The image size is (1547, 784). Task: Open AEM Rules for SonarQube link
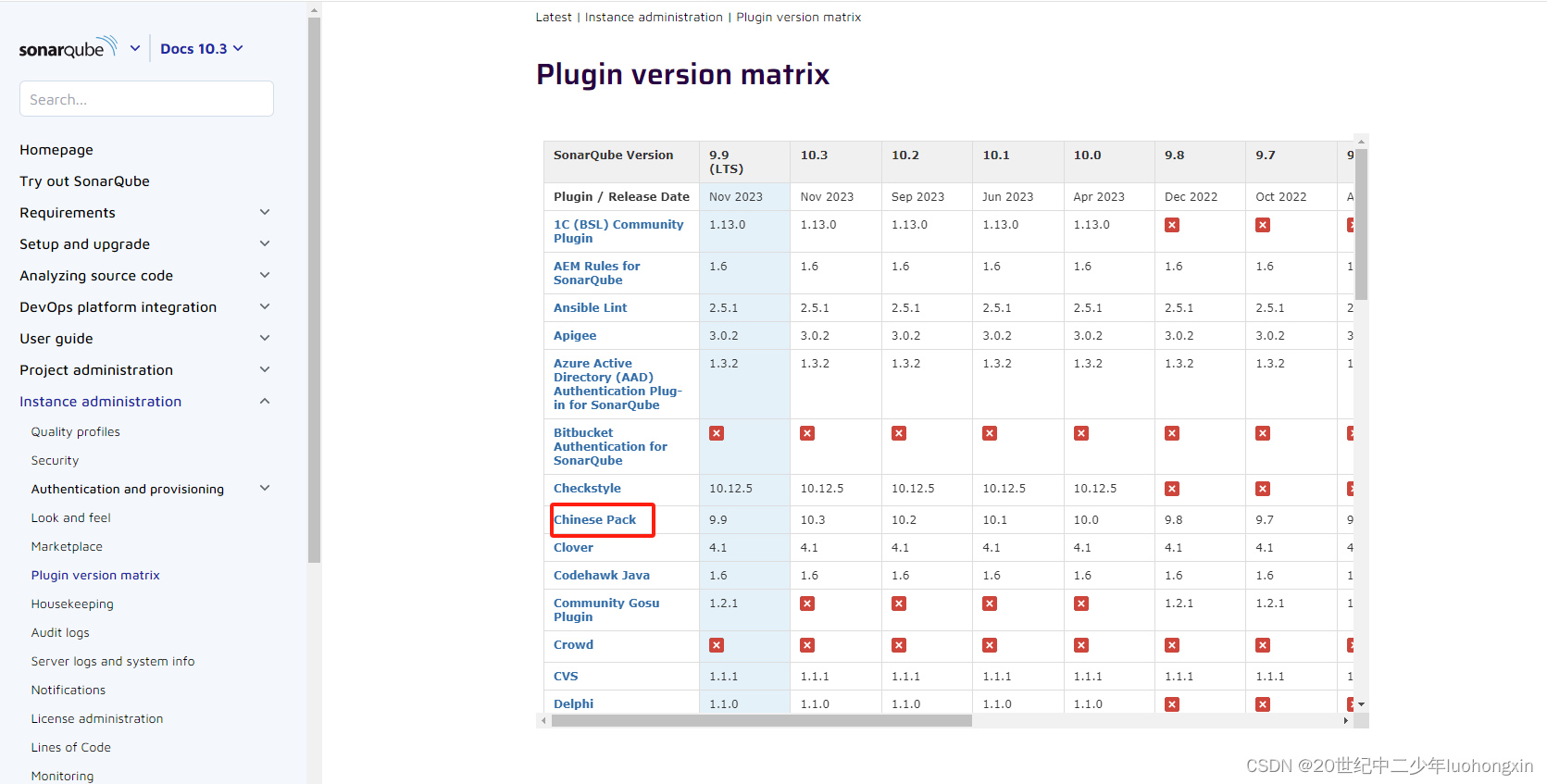coord(597,273)
